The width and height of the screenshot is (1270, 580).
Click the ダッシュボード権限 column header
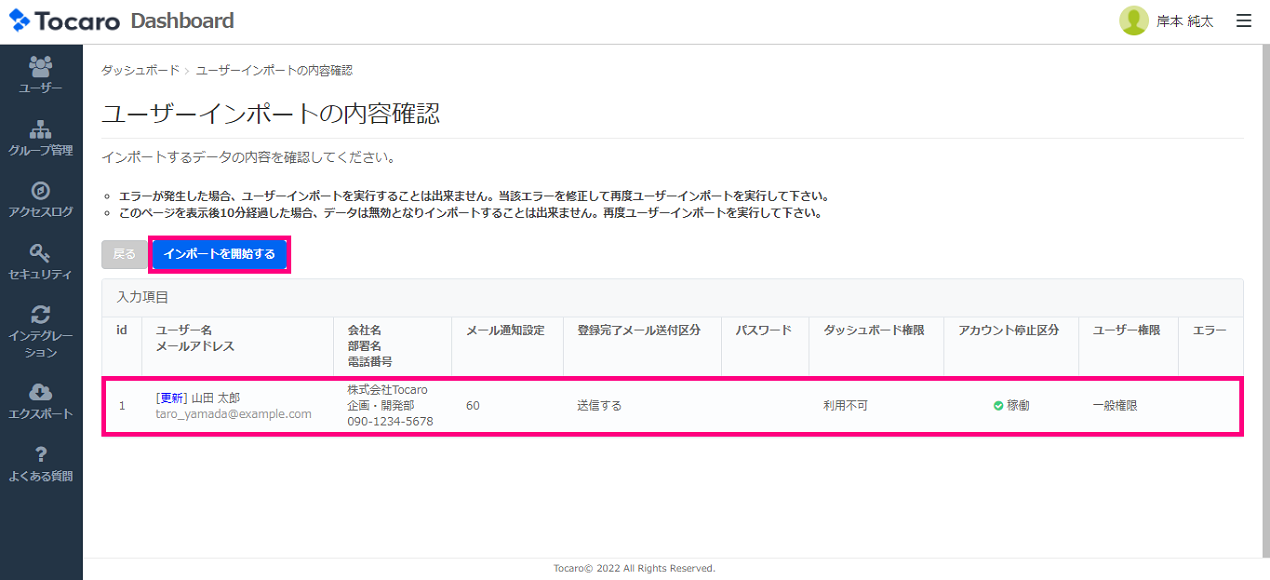873,331
